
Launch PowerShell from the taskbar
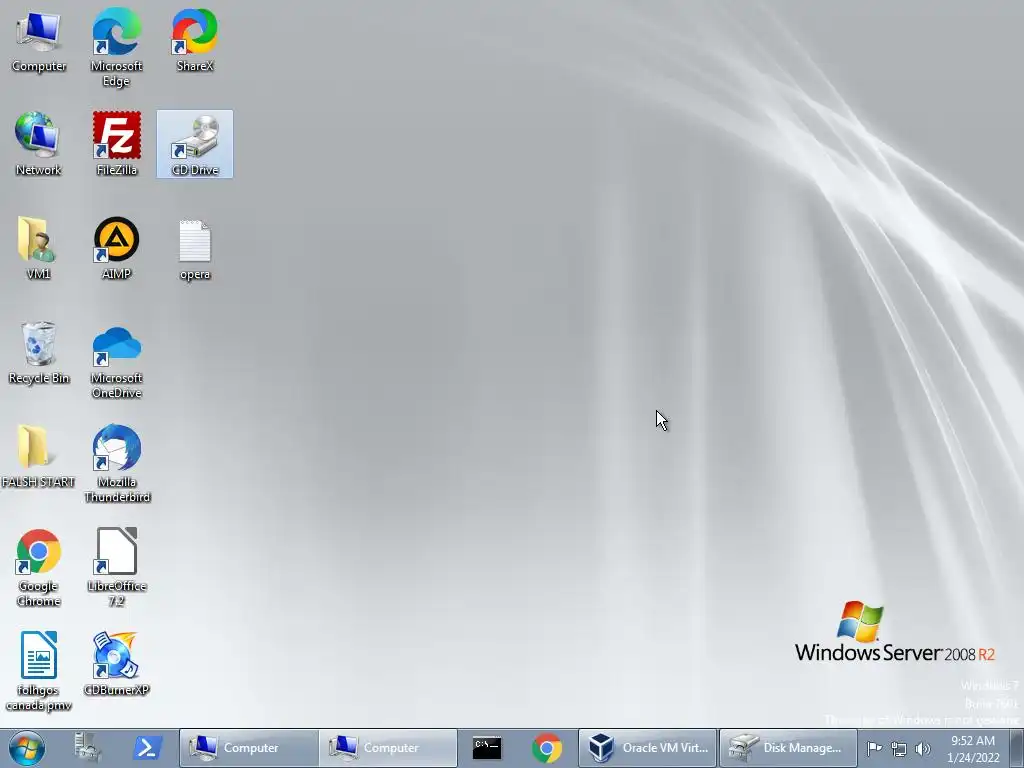tap(148, 748)
